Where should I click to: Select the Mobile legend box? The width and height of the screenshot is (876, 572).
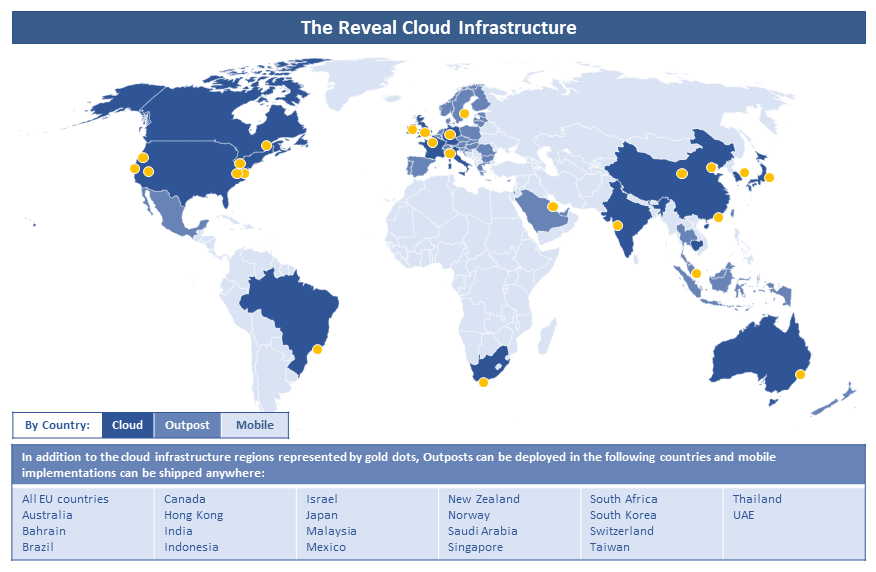click(255, 425)
